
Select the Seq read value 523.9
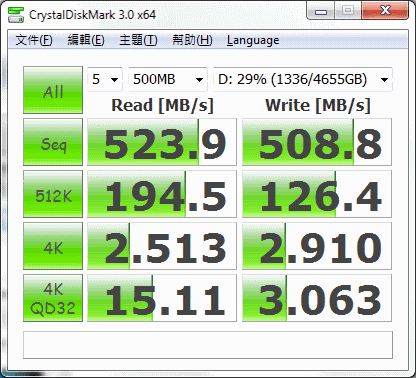point(162,142)
